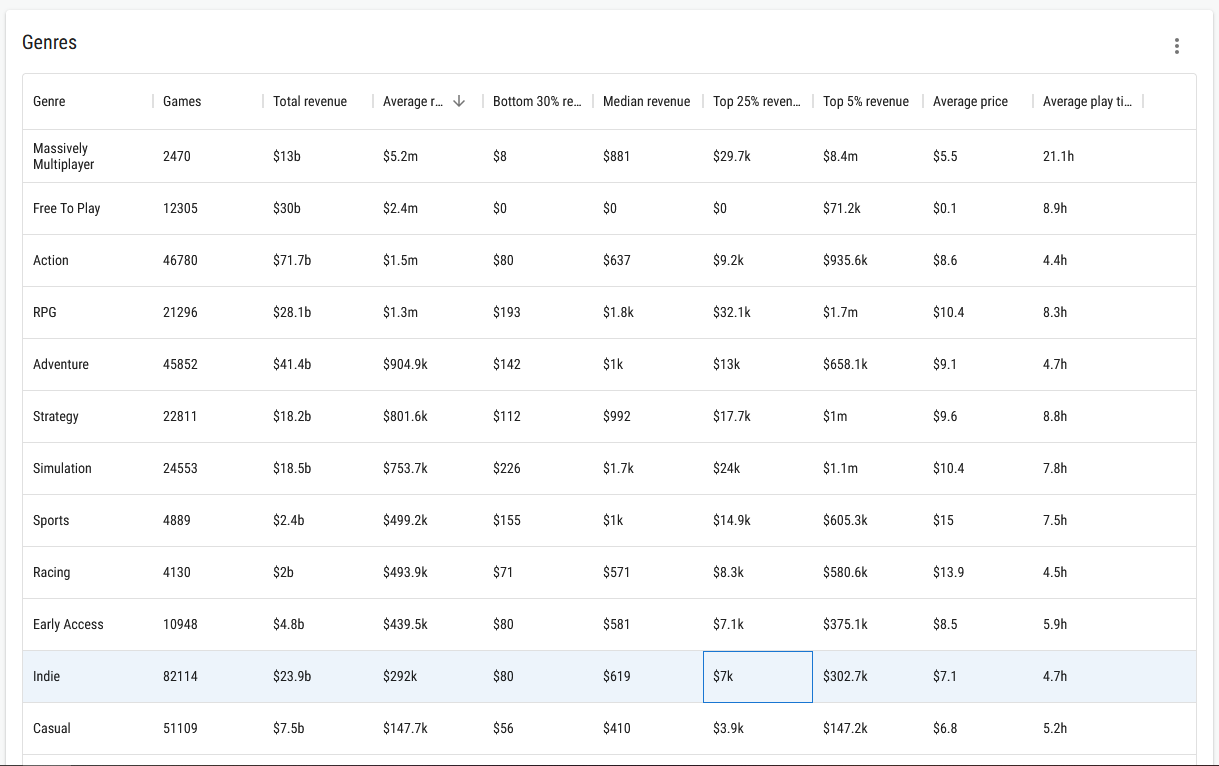Screen dimensions: 1219x766
Task: Select the Free To Play row
Action: point(67,208)
